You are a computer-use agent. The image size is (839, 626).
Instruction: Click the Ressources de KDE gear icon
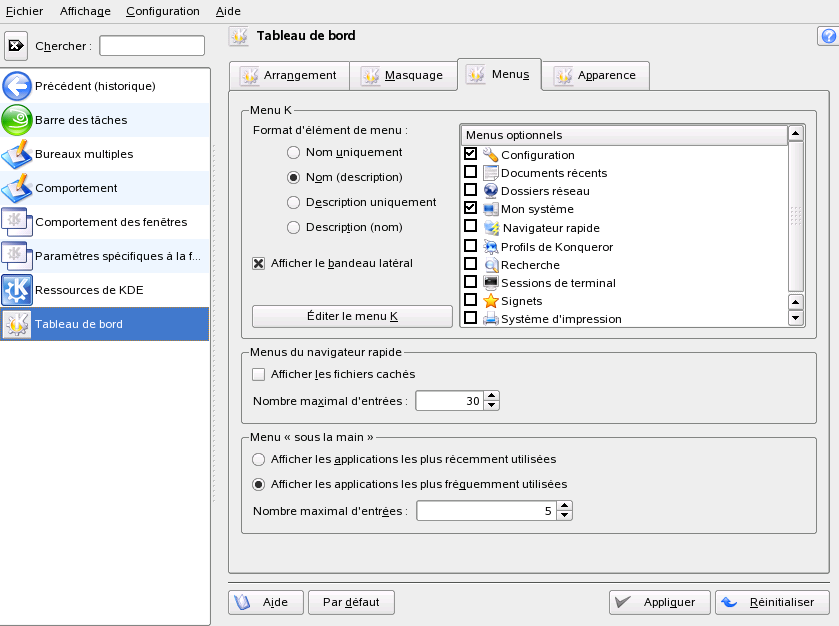[17, 290]
